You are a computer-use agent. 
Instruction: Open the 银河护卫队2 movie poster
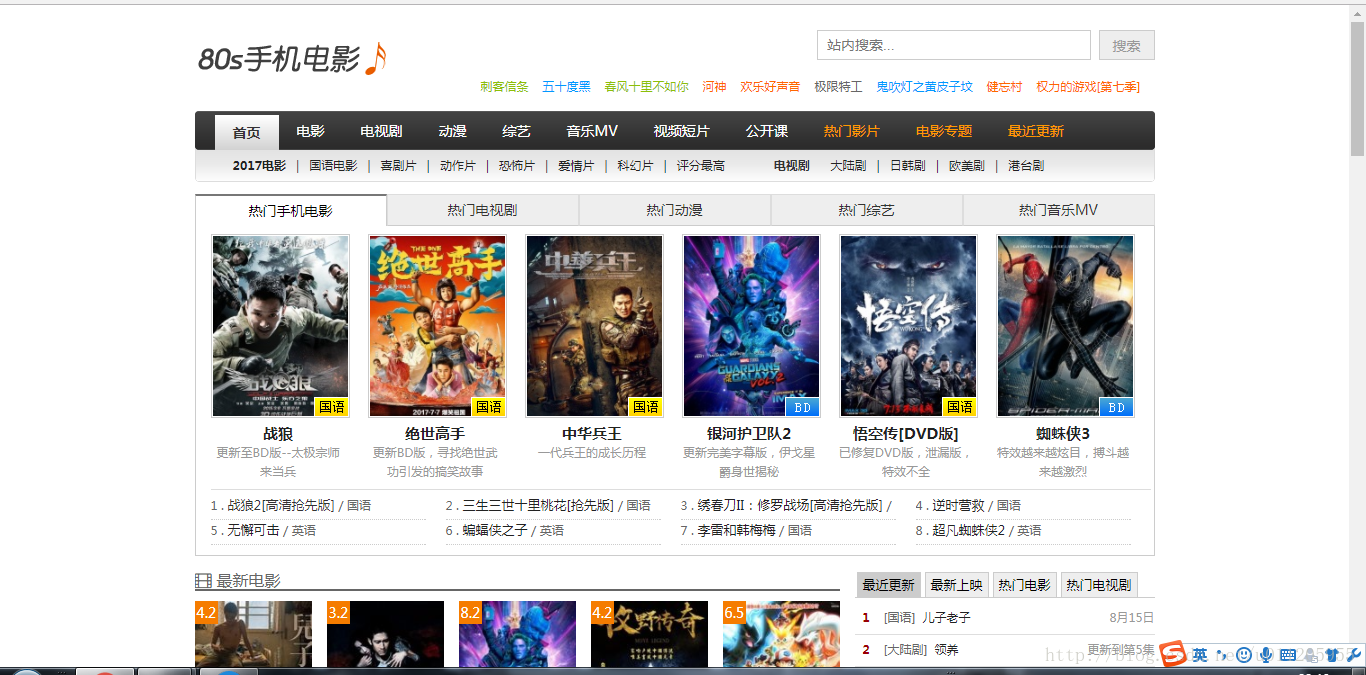[x=751, y=326]
